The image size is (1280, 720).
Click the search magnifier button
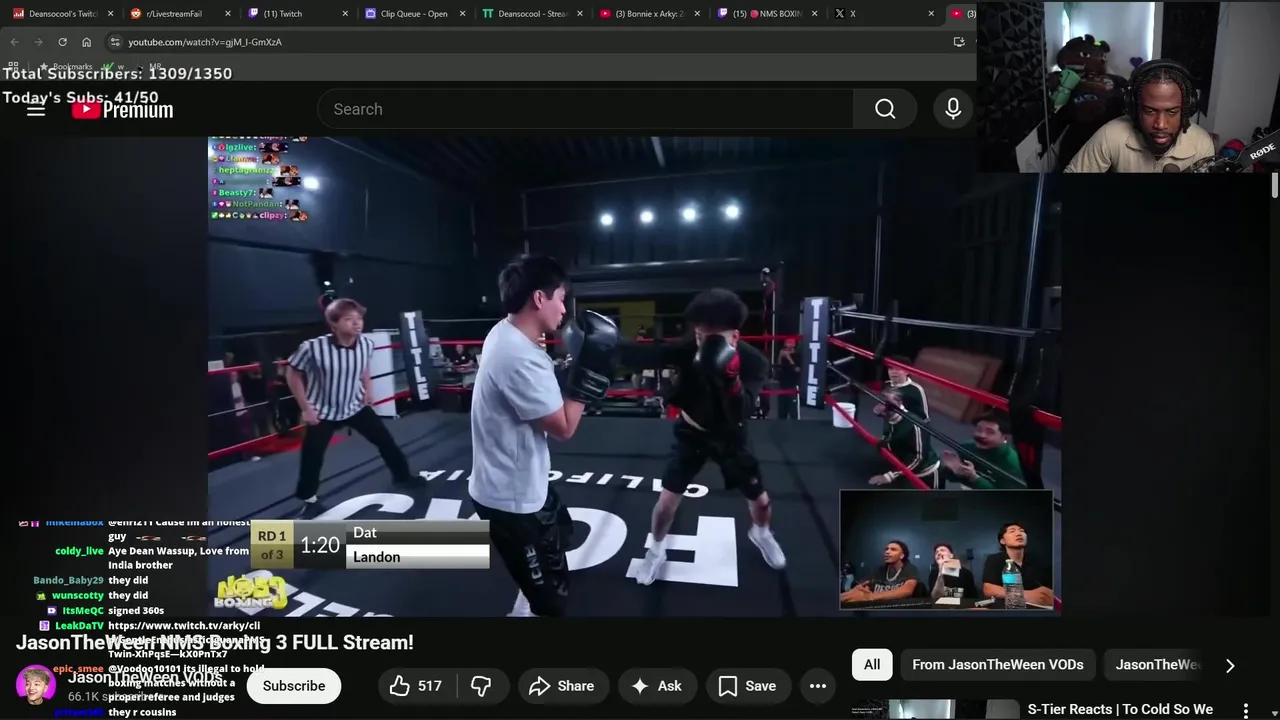pyautogui.click(x=885, y=109)
